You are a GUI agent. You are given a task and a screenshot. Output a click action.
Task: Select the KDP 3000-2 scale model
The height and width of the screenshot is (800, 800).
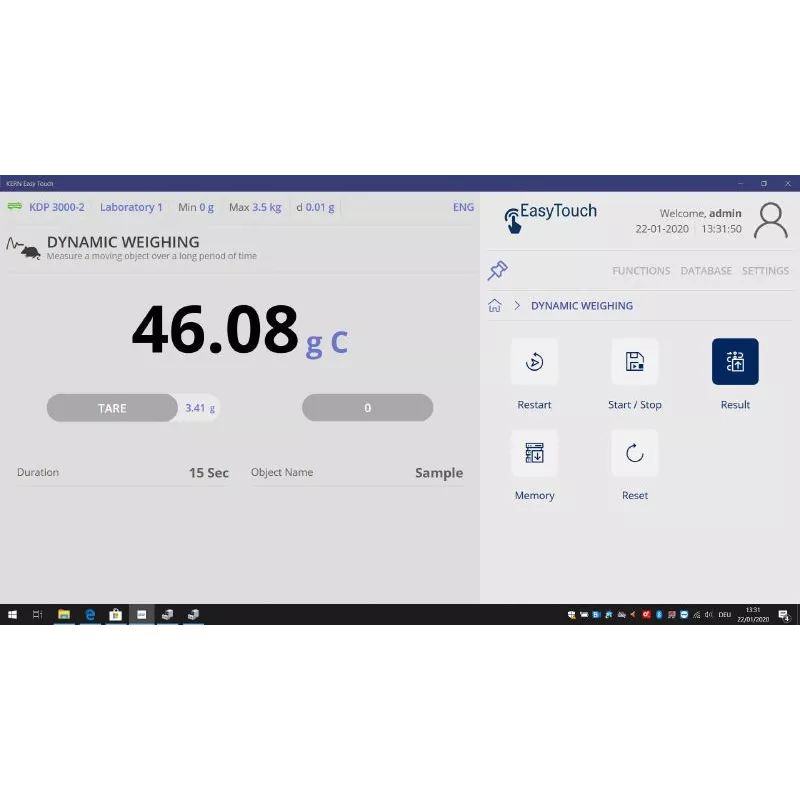pos(56,208)
